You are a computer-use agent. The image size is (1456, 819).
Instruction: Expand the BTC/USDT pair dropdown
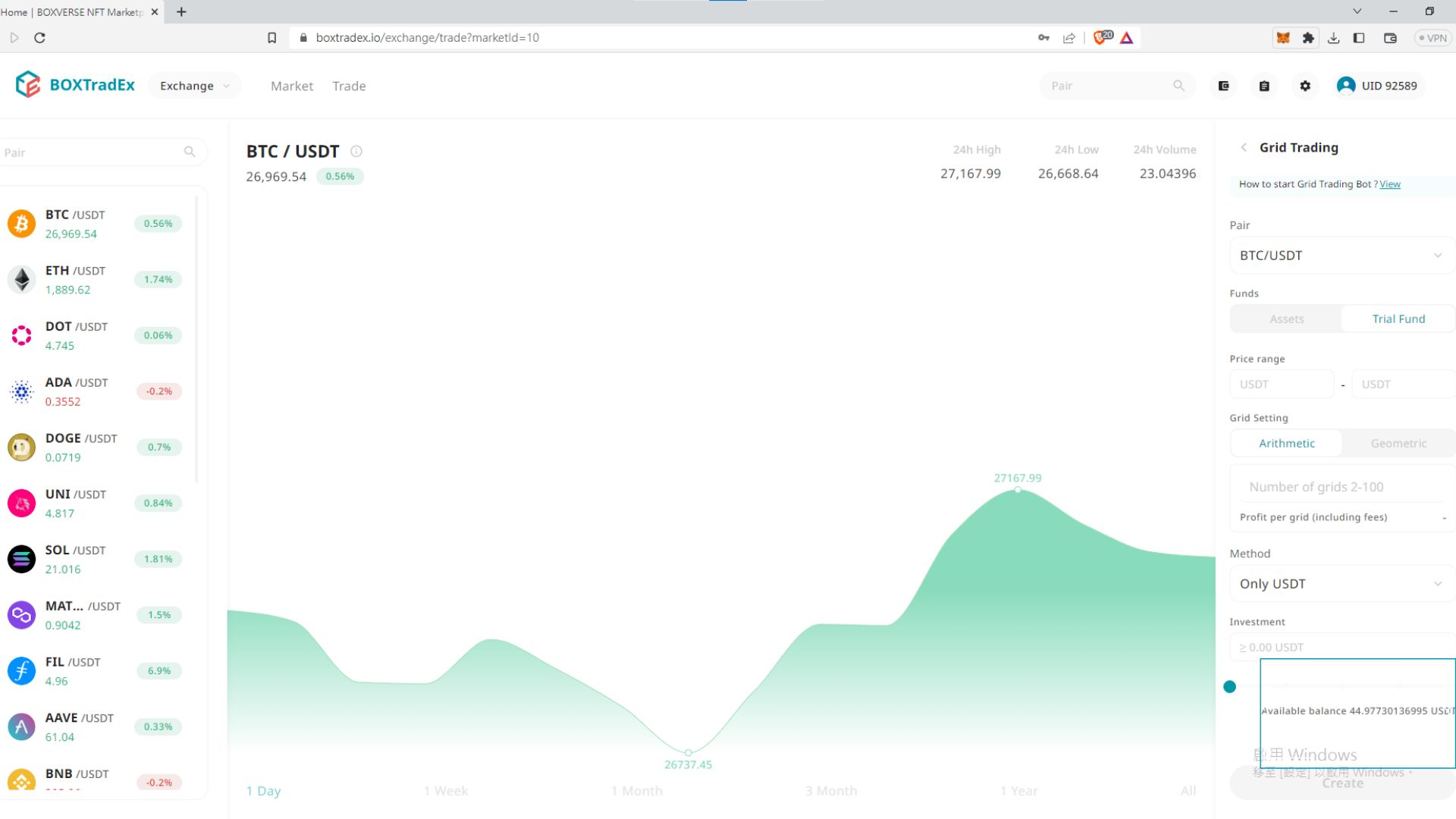(1341, 256)
